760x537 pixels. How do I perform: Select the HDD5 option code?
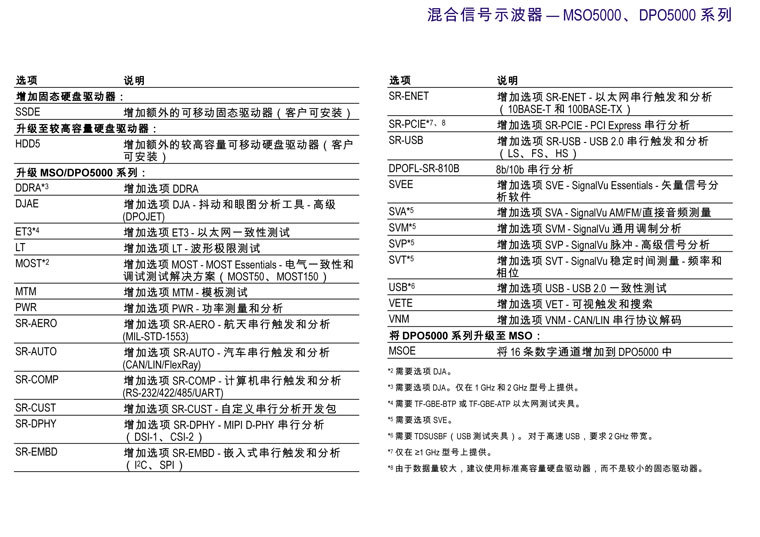28,144
